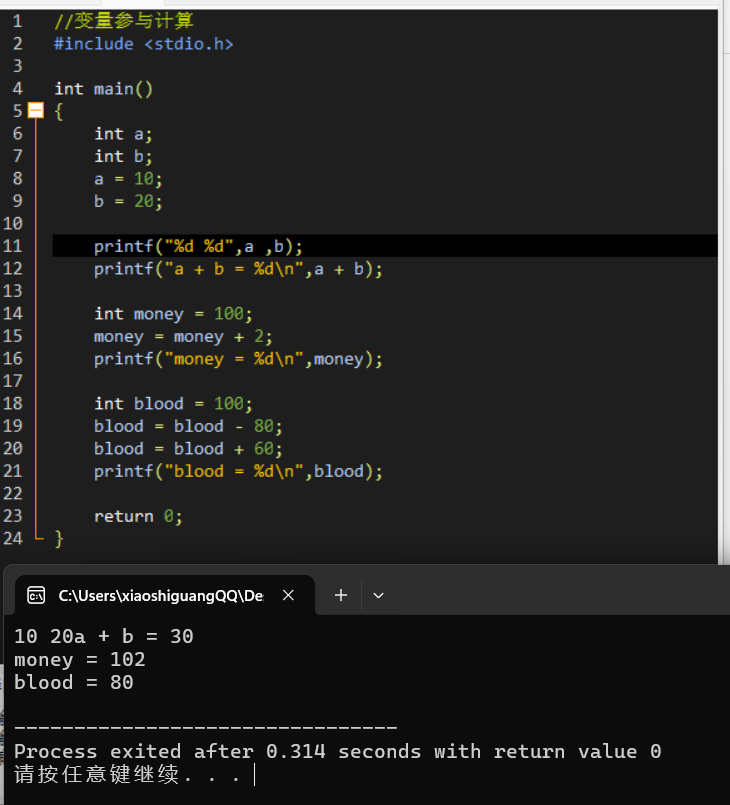Click terminal output 'blood = 80'

tap(74, 682)
